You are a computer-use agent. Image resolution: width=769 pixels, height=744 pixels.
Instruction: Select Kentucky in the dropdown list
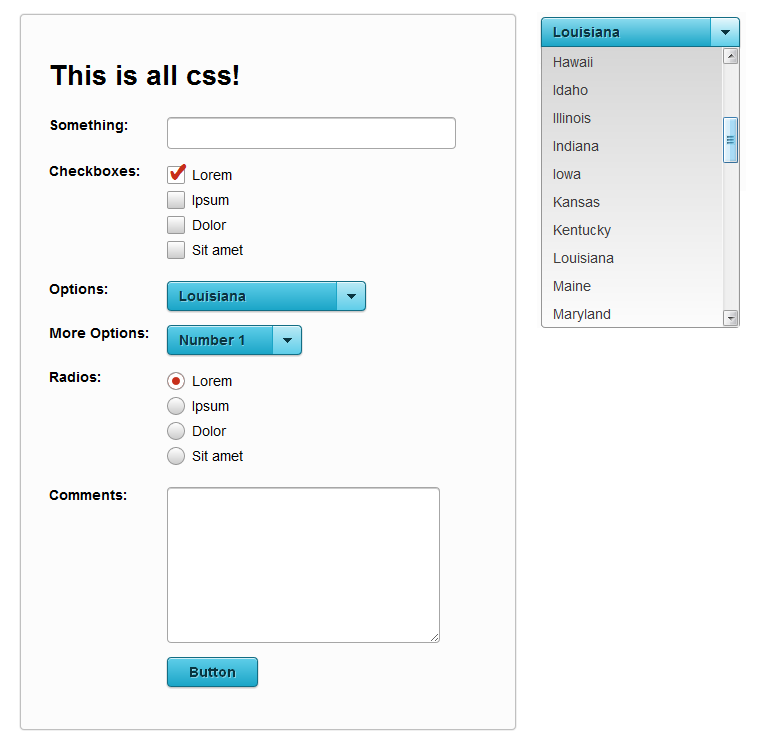582,230
